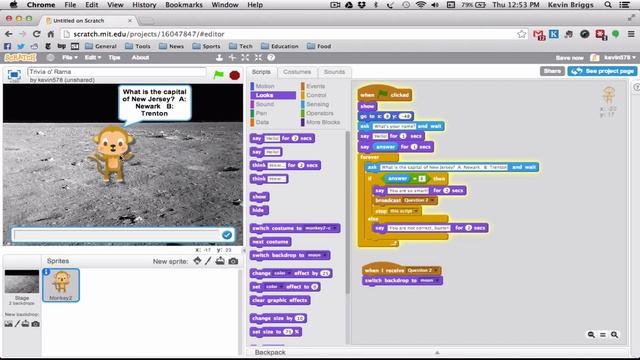The width and height of the screenshot is (640, 360).
Task: Expand the Backpack panel
Action: [x=437, y=352]
